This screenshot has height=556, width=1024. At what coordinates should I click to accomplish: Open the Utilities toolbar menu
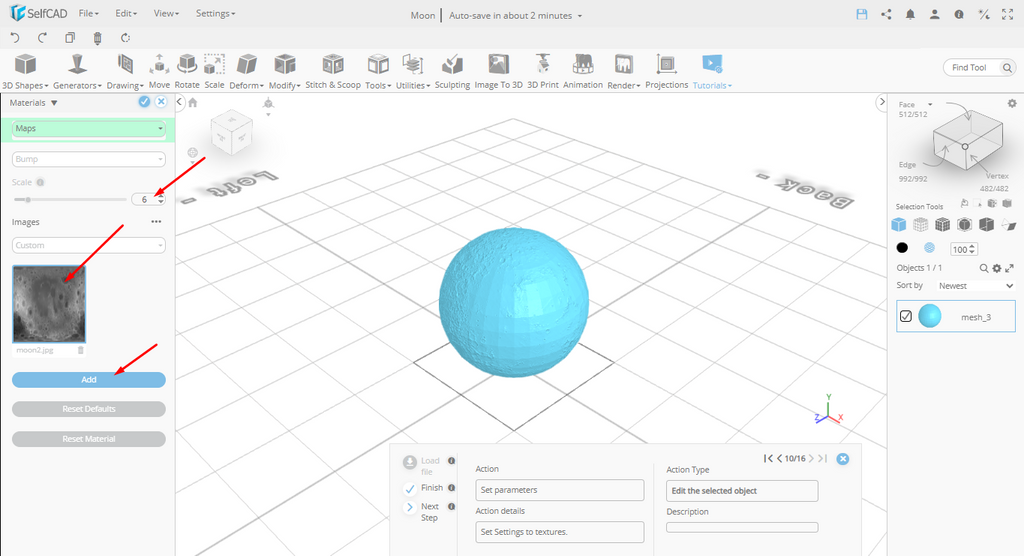(413, 72)
